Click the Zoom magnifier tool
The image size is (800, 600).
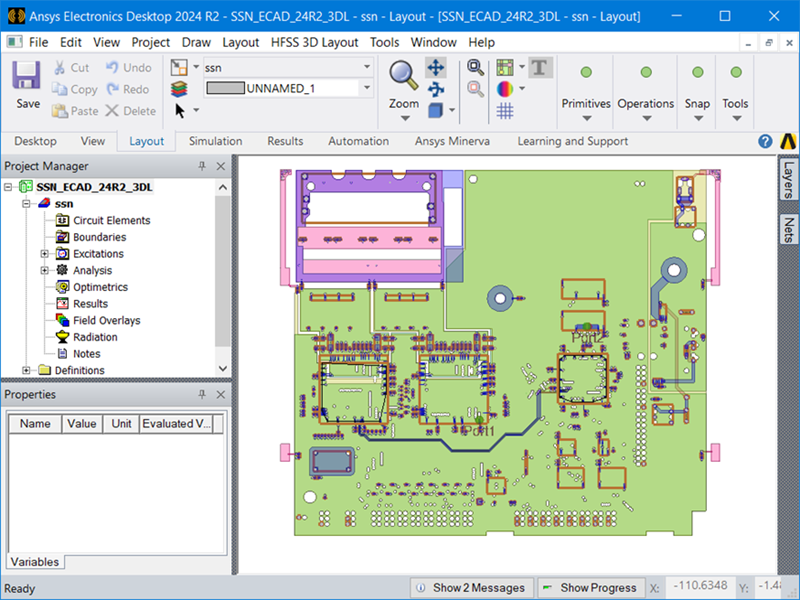point(403,75)
